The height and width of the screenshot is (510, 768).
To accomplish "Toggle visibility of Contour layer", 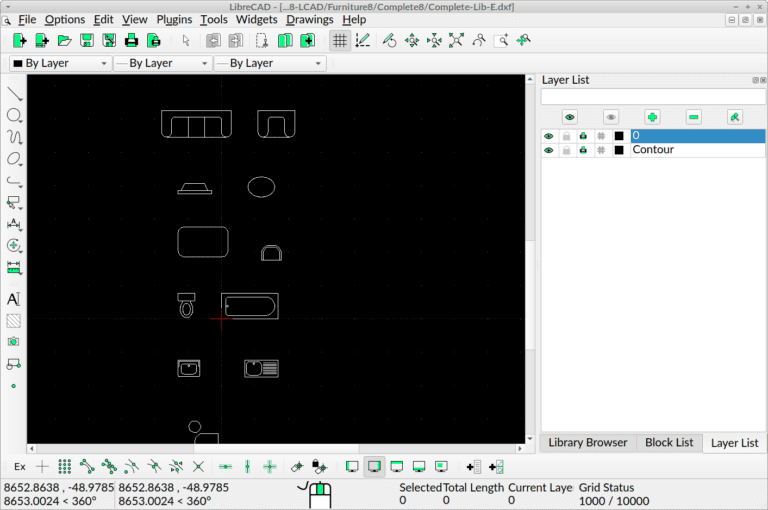I will [x=549, y=150].
